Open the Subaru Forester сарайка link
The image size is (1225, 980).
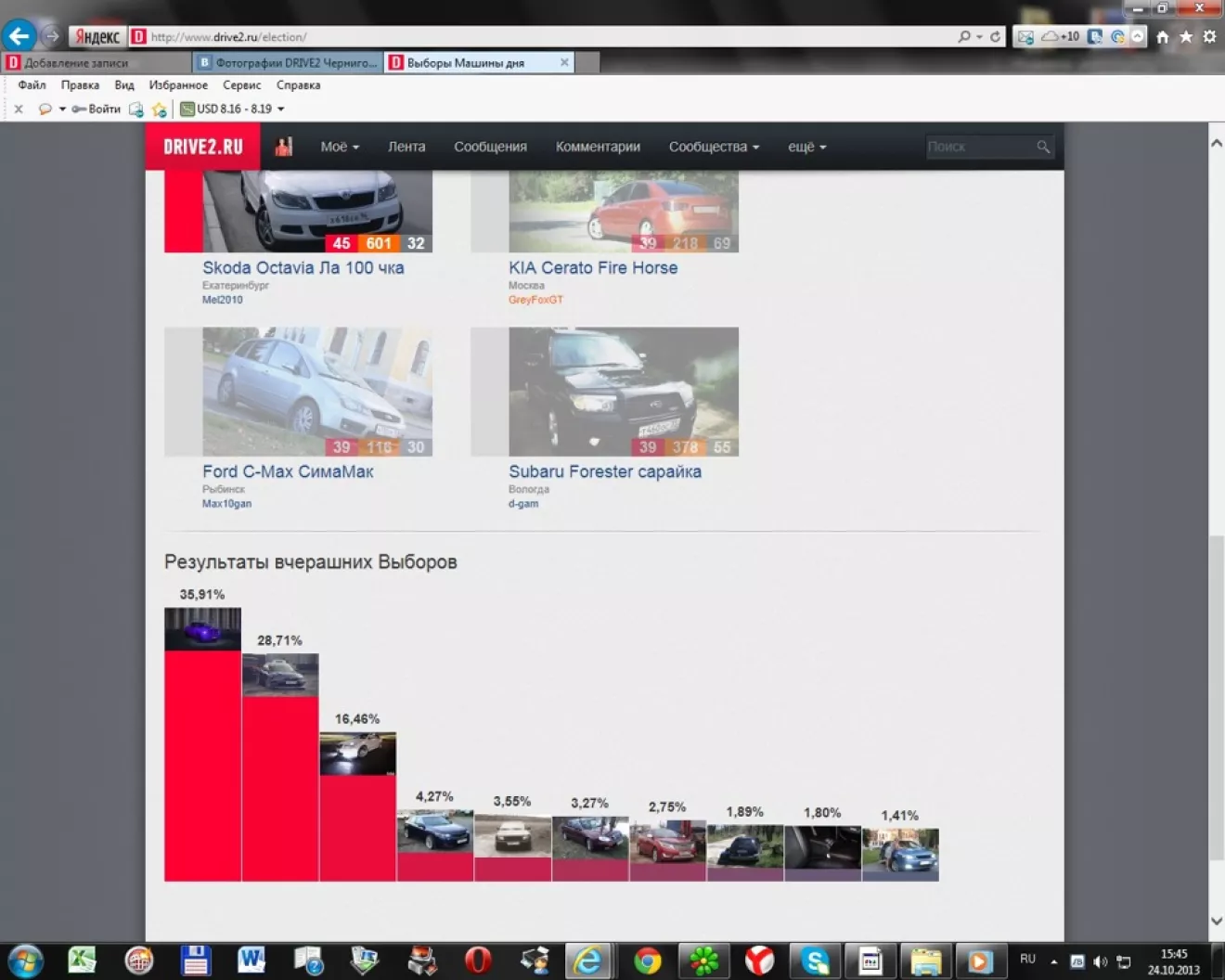pyautogui.click(x=604, y=471)
